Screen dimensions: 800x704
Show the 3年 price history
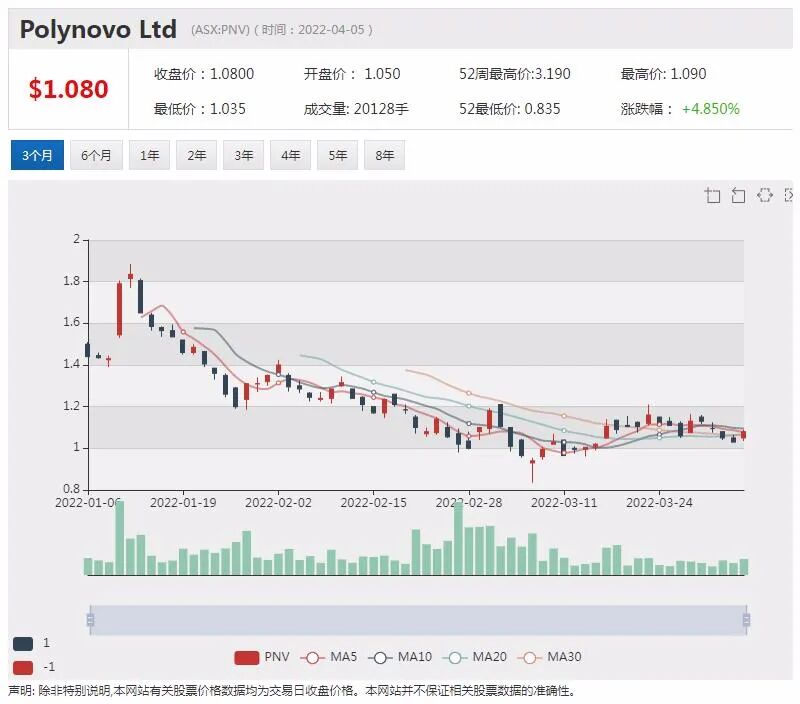pos(243,155)
